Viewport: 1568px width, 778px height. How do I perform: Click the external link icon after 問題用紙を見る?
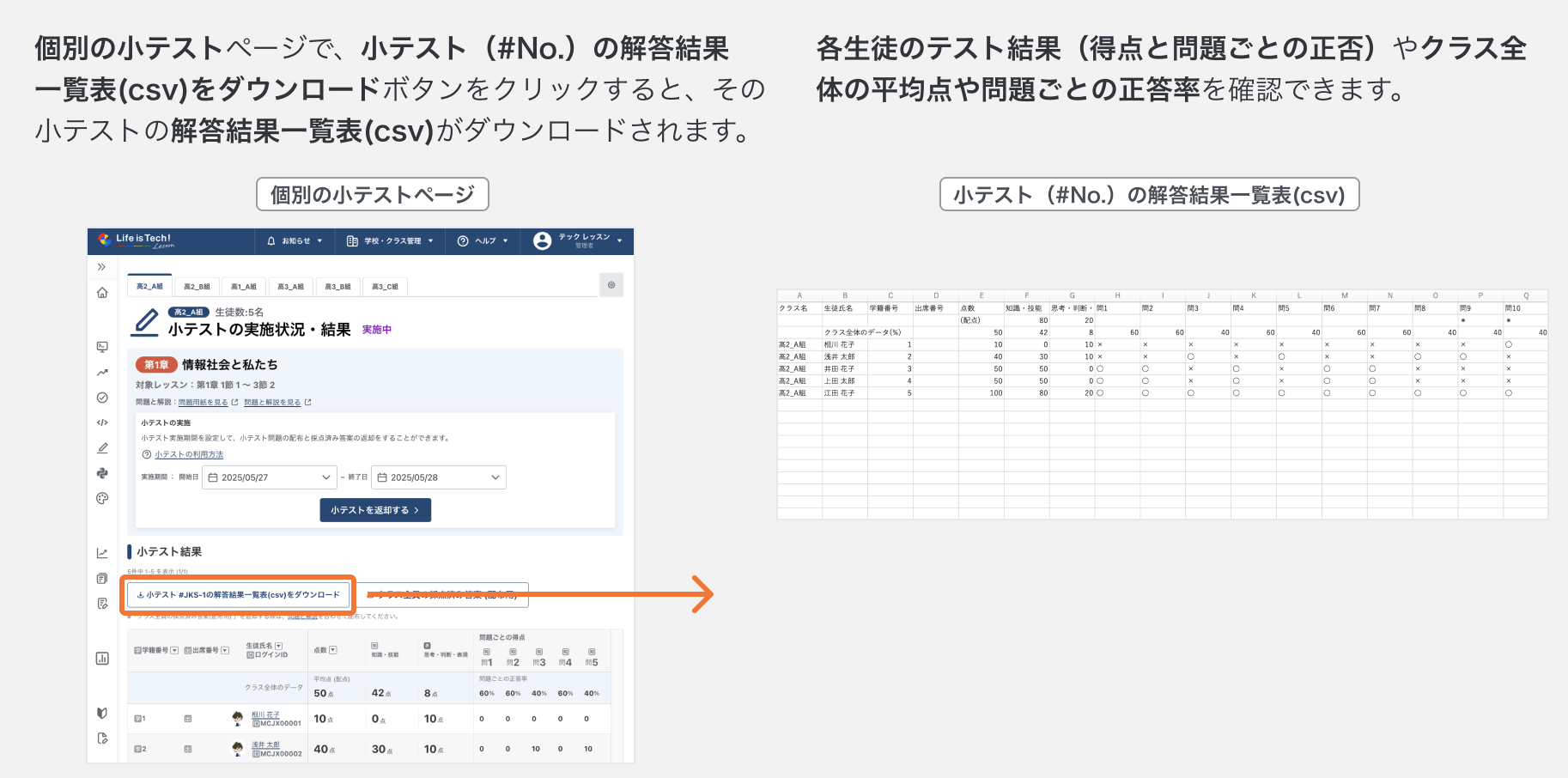(234, 402)
